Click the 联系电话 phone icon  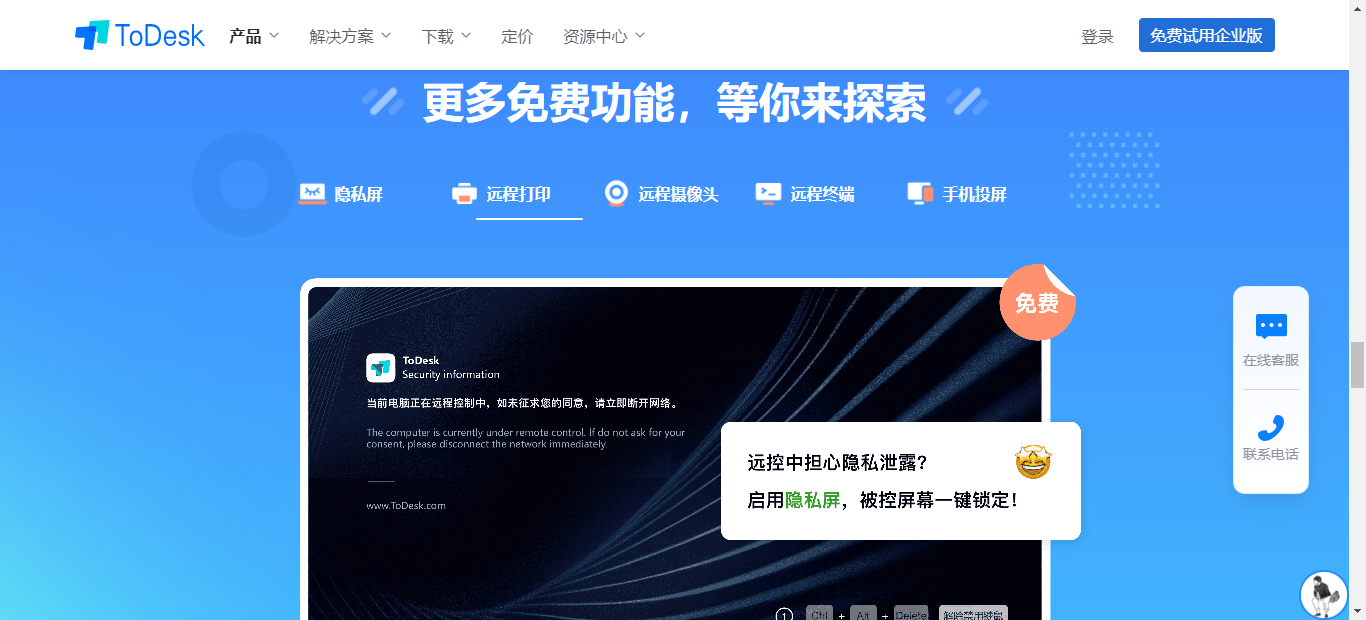click(x=1271, y=427)
